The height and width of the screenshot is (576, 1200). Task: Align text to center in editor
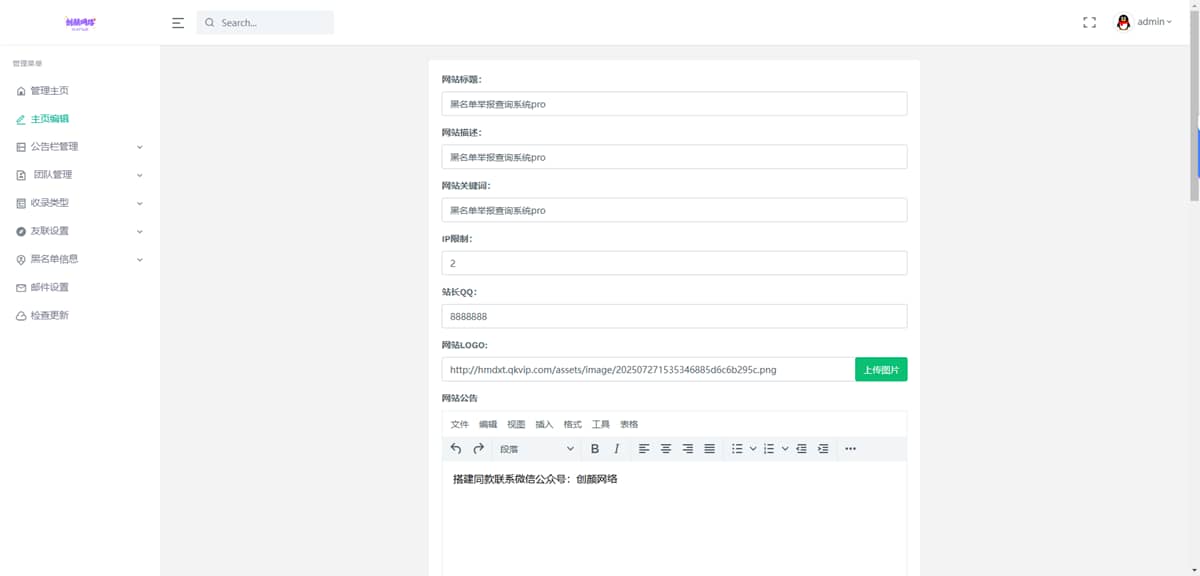[666, 449]
